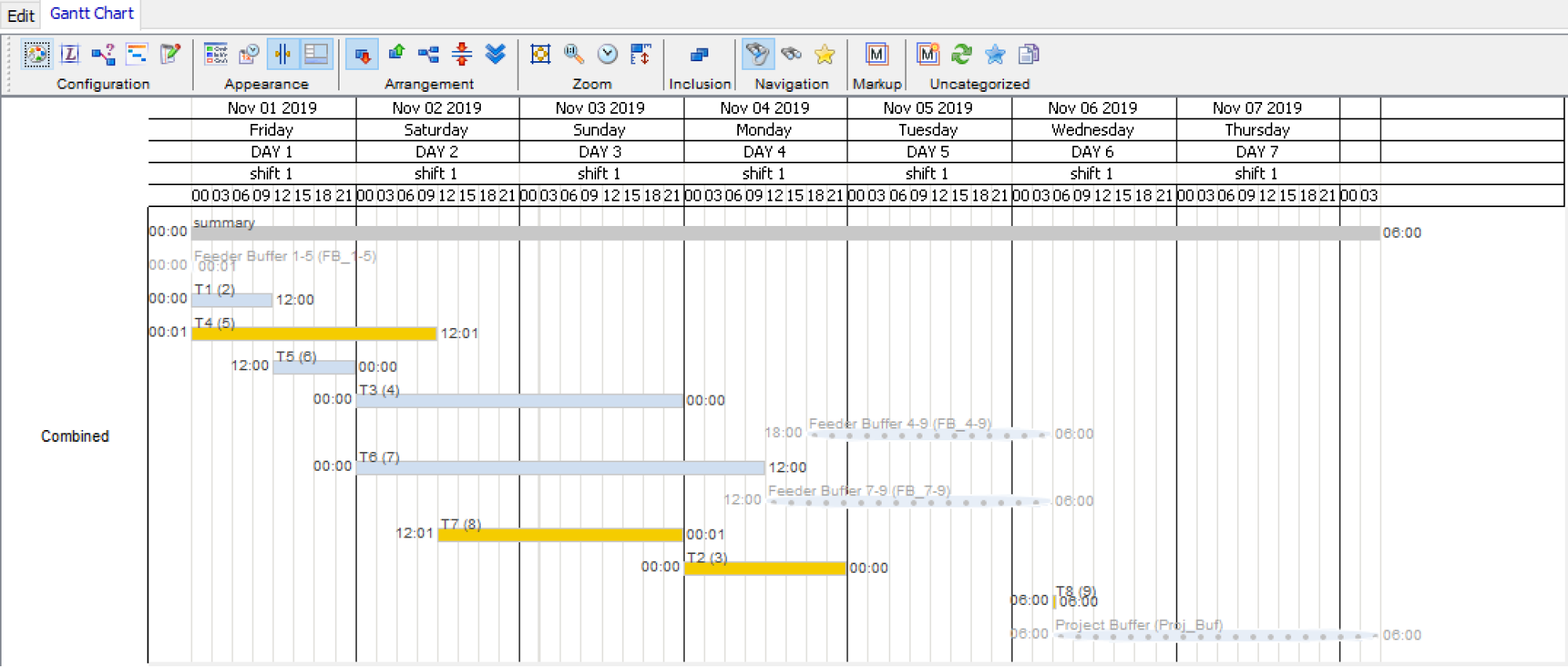Click the yellow star icon in Navigation
Viewport: 1568px width, 667px height.
824,54
